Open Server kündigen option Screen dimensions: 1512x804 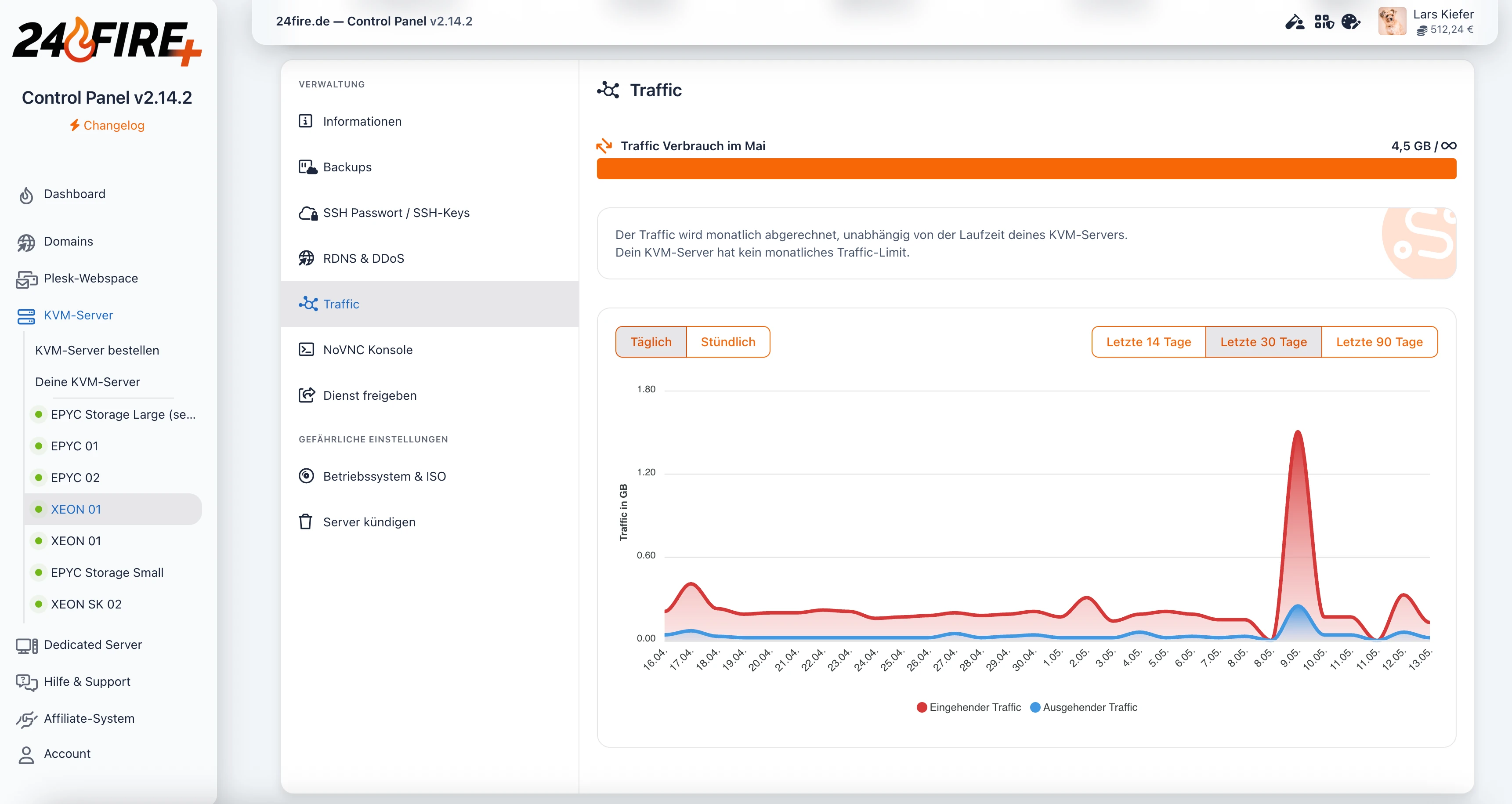pos(430,522)
